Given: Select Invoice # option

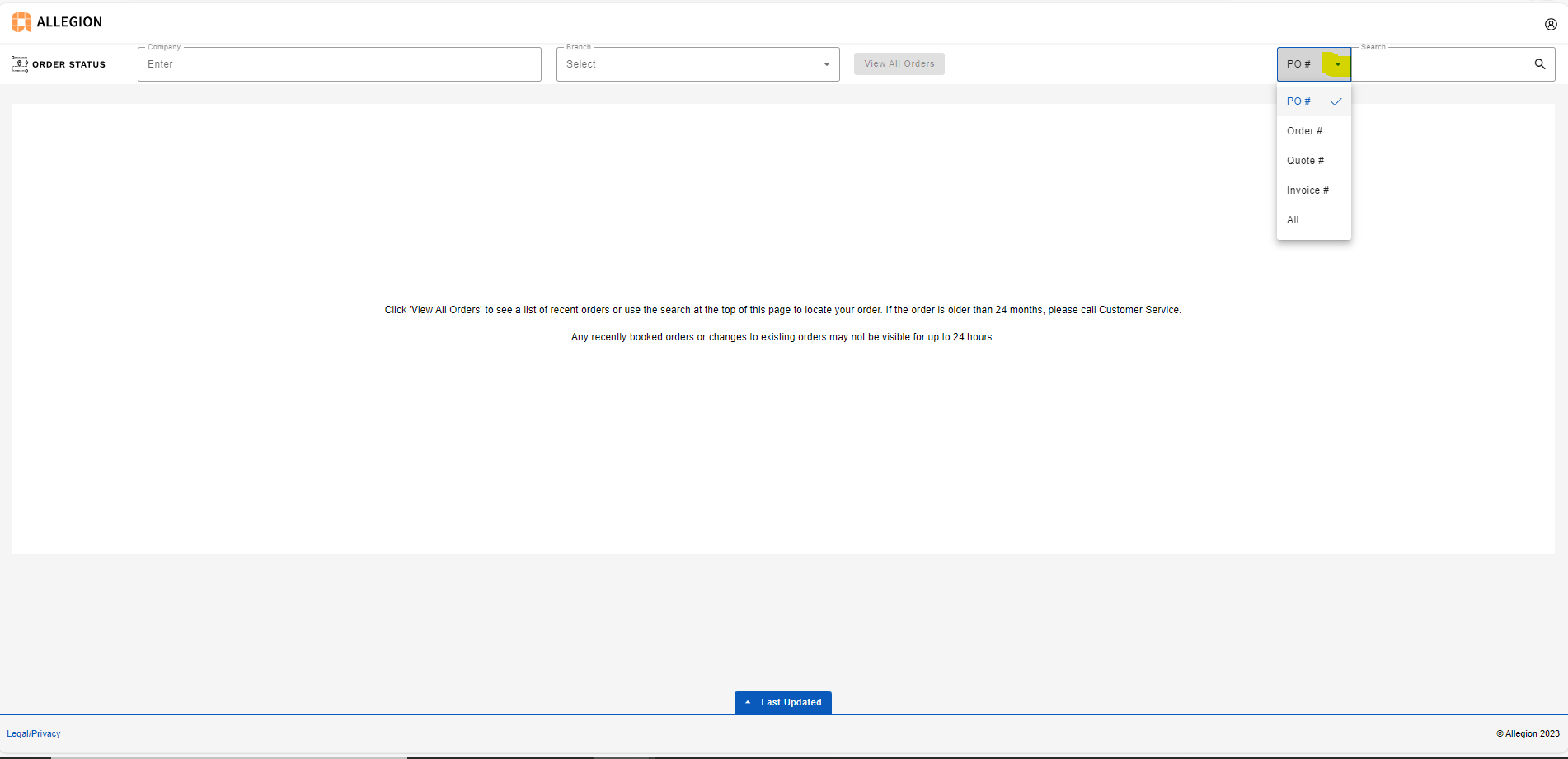Looking at the screenshot, I should coord(1314,190).
